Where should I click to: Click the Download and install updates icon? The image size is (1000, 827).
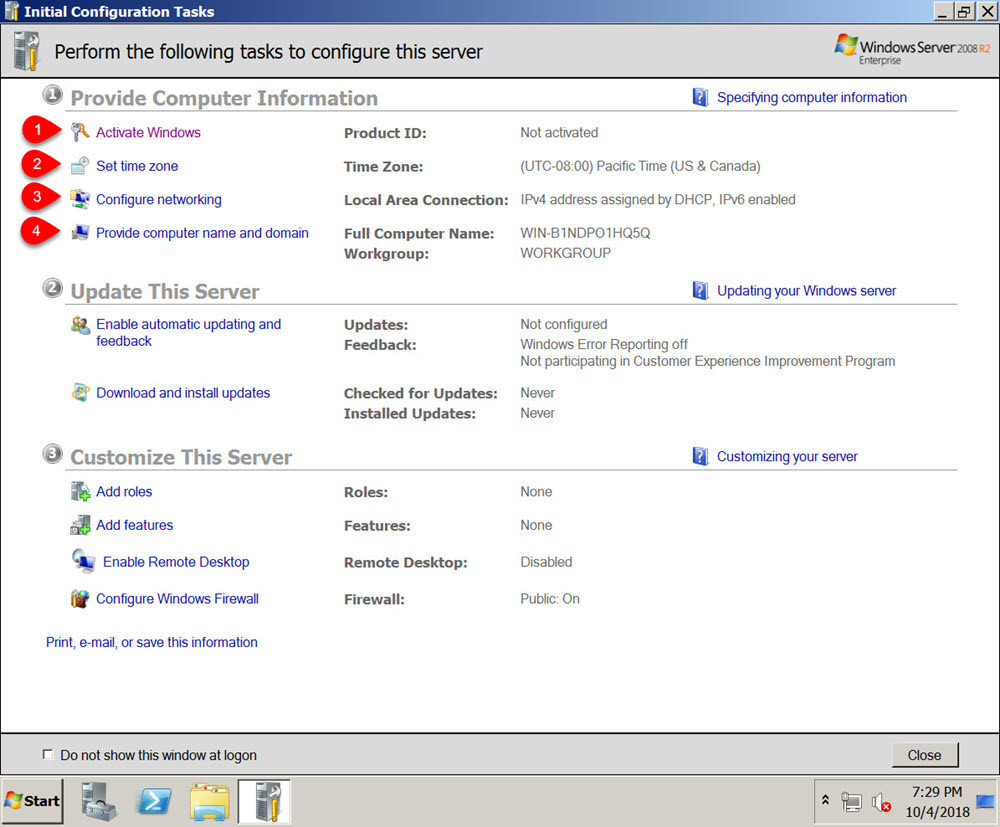(80, 392)
